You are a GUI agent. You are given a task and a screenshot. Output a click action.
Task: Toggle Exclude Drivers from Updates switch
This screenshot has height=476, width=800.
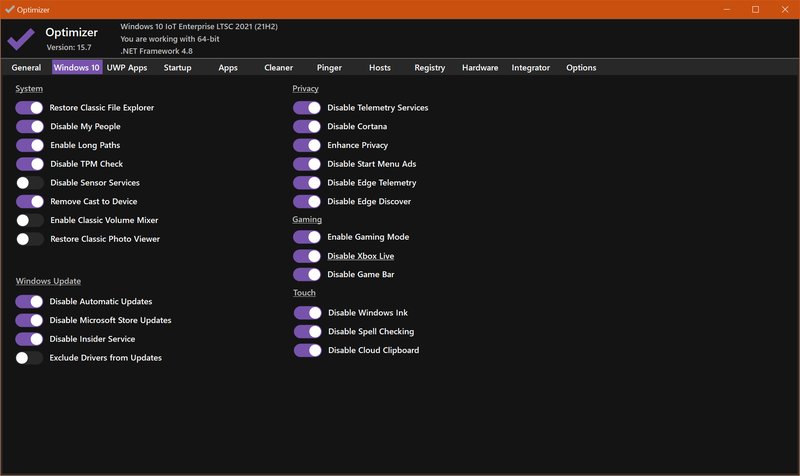[30, 358]
